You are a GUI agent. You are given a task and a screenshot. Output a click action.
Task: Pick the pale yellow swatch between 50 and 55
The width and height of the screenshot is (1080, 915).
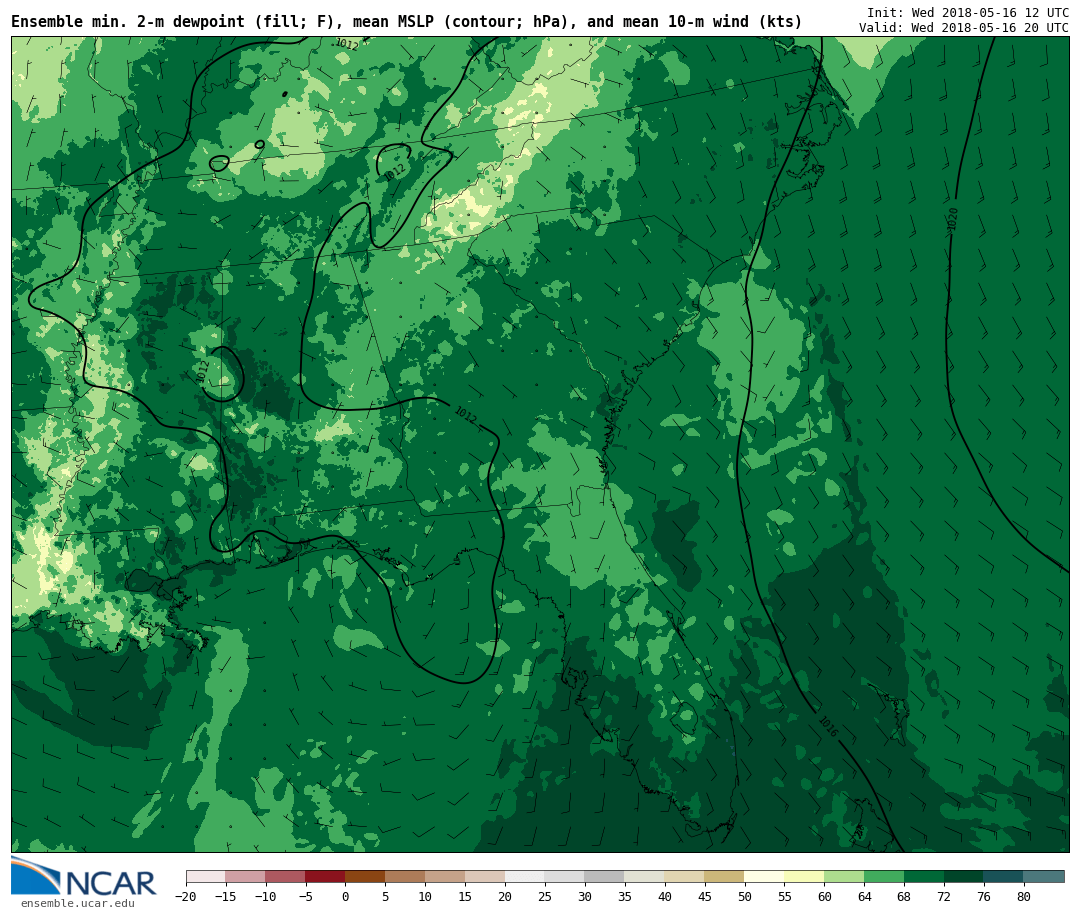(x=765, y=876)
